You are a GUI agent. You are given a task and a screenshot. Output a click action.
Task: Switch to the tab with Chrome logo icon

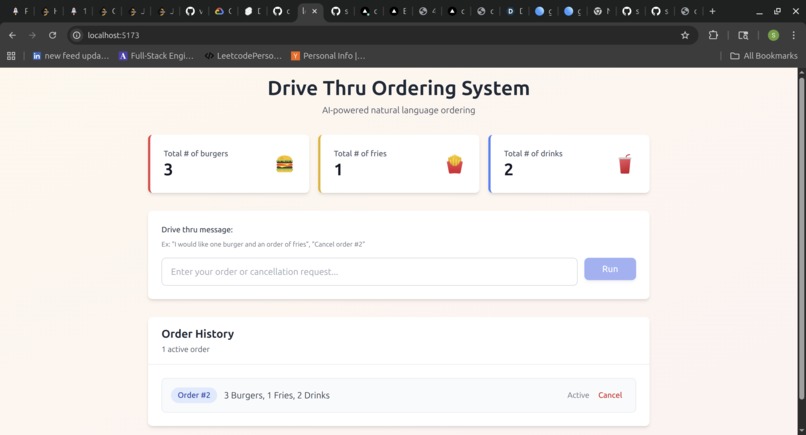click(x=601, y=11)
